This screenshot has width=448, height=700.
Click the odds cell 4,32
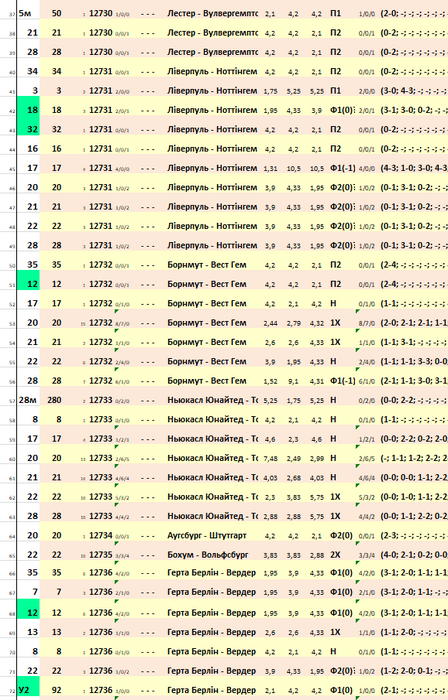click(x=317, y=323)
